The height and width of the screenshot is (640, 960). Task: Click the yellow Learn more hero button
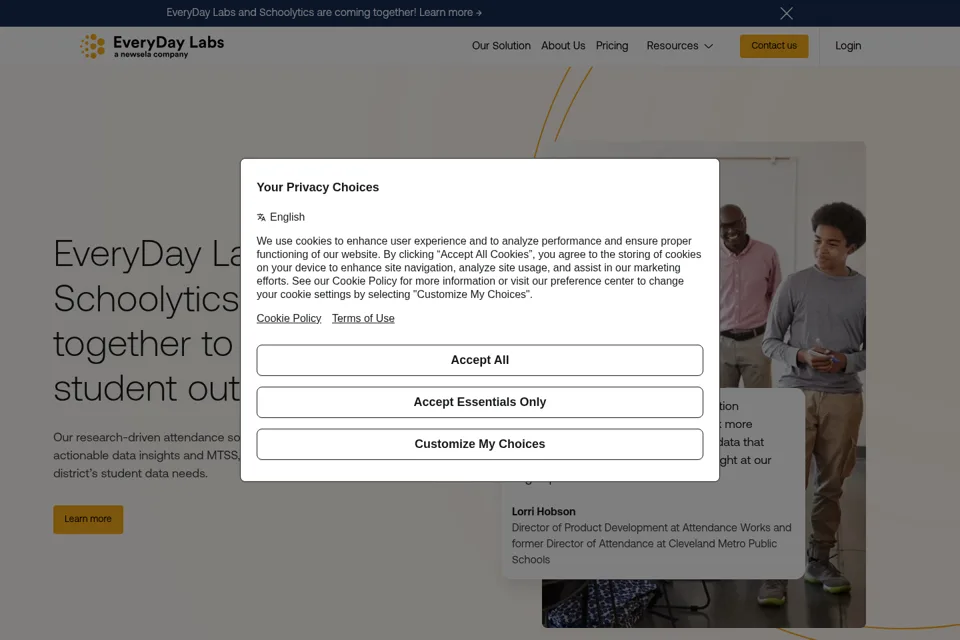click(88, 519)
